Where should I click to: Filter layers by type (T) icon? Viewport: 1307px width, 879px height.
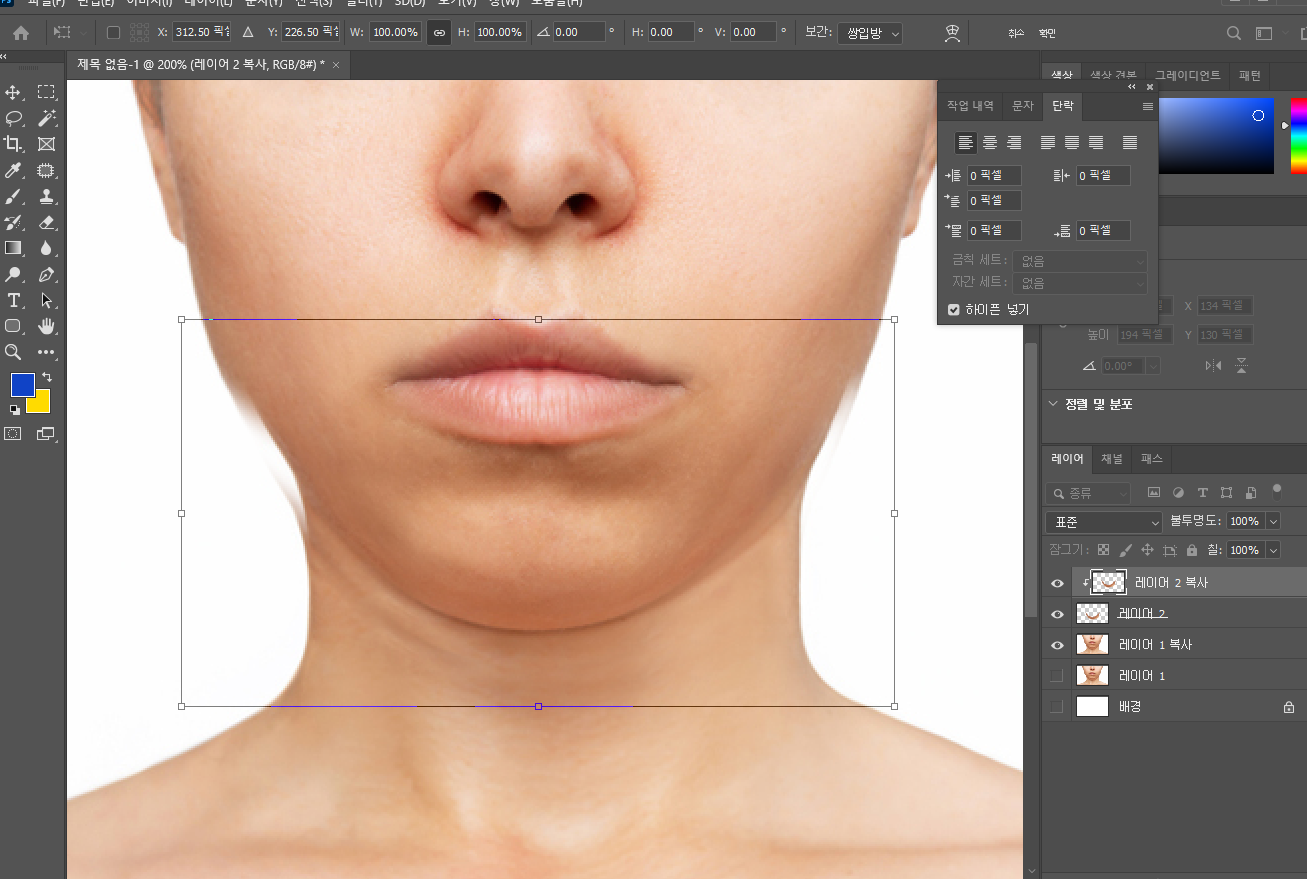1202,492
